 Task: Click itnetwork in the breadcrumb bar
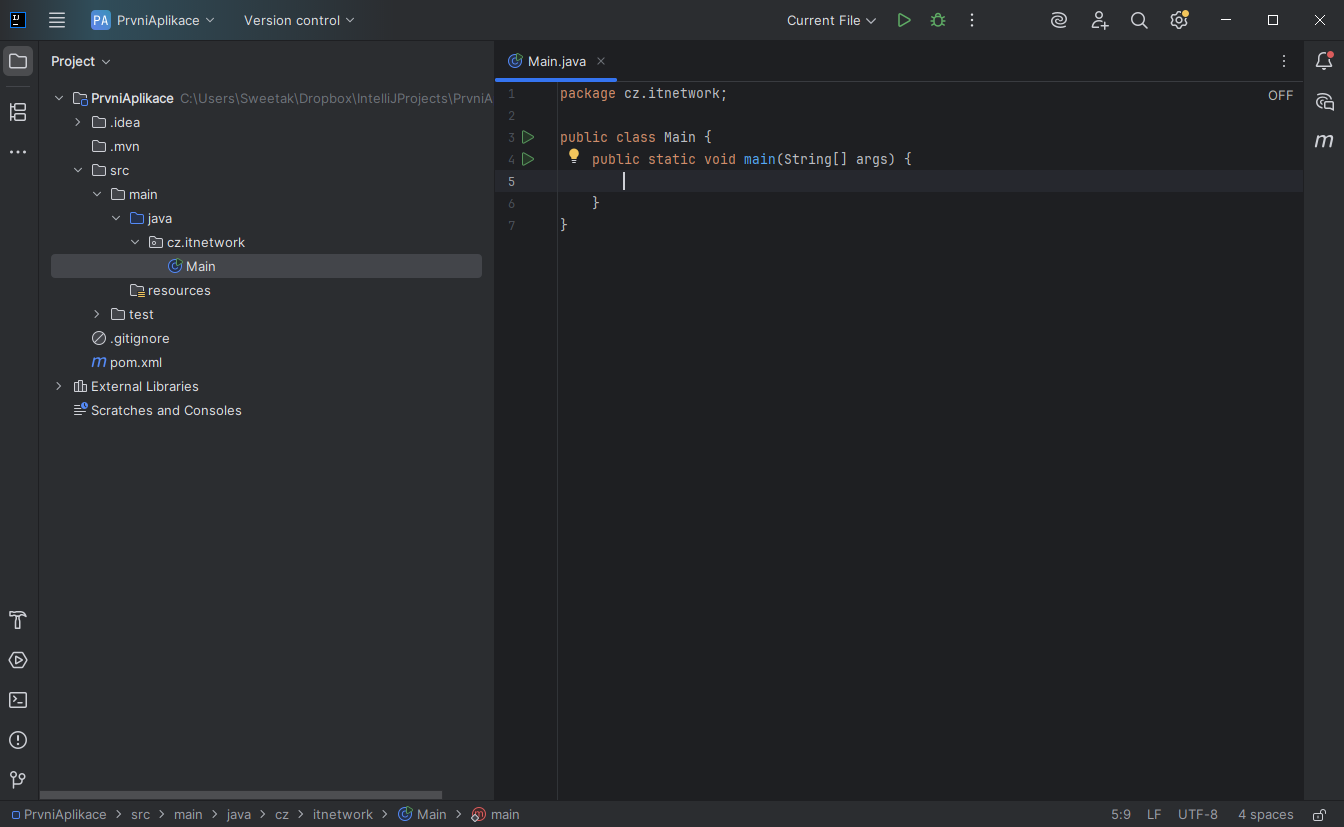tap(343, 815)
